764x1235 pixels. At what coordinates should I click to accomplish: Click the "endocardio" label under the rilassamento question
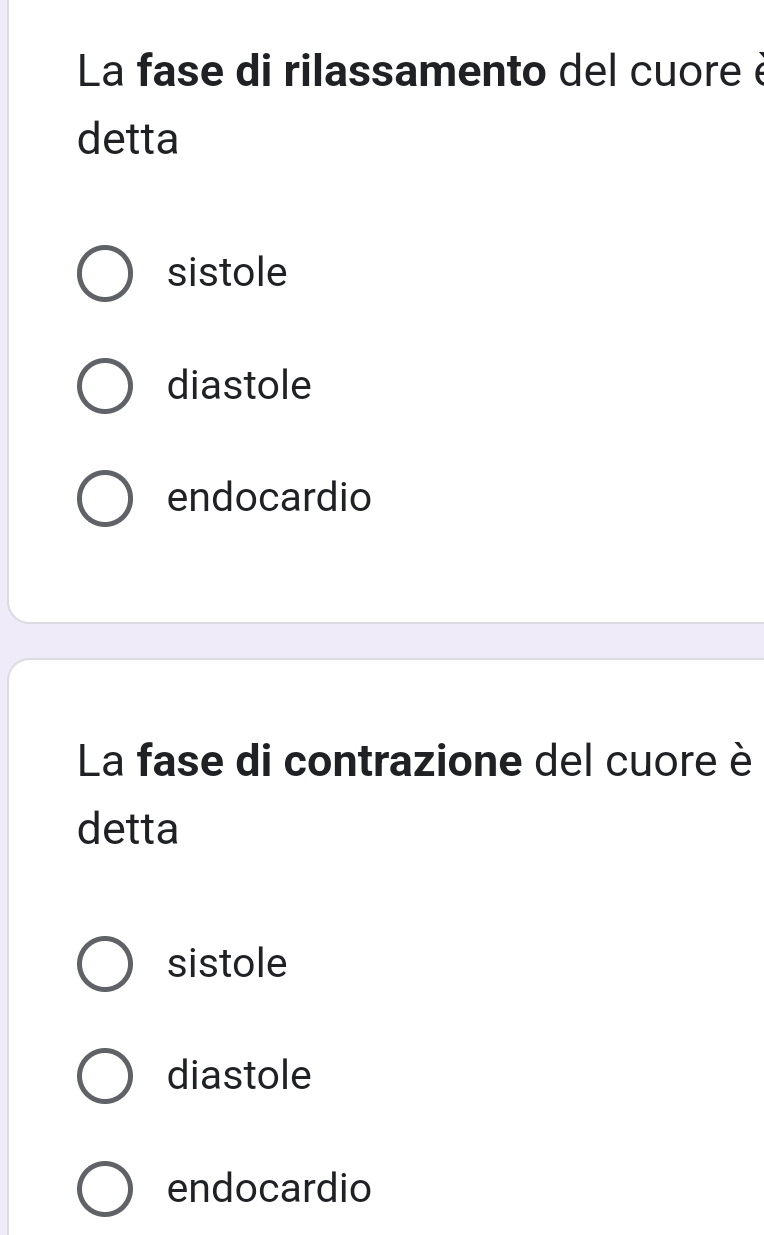[x=269, y=497]
